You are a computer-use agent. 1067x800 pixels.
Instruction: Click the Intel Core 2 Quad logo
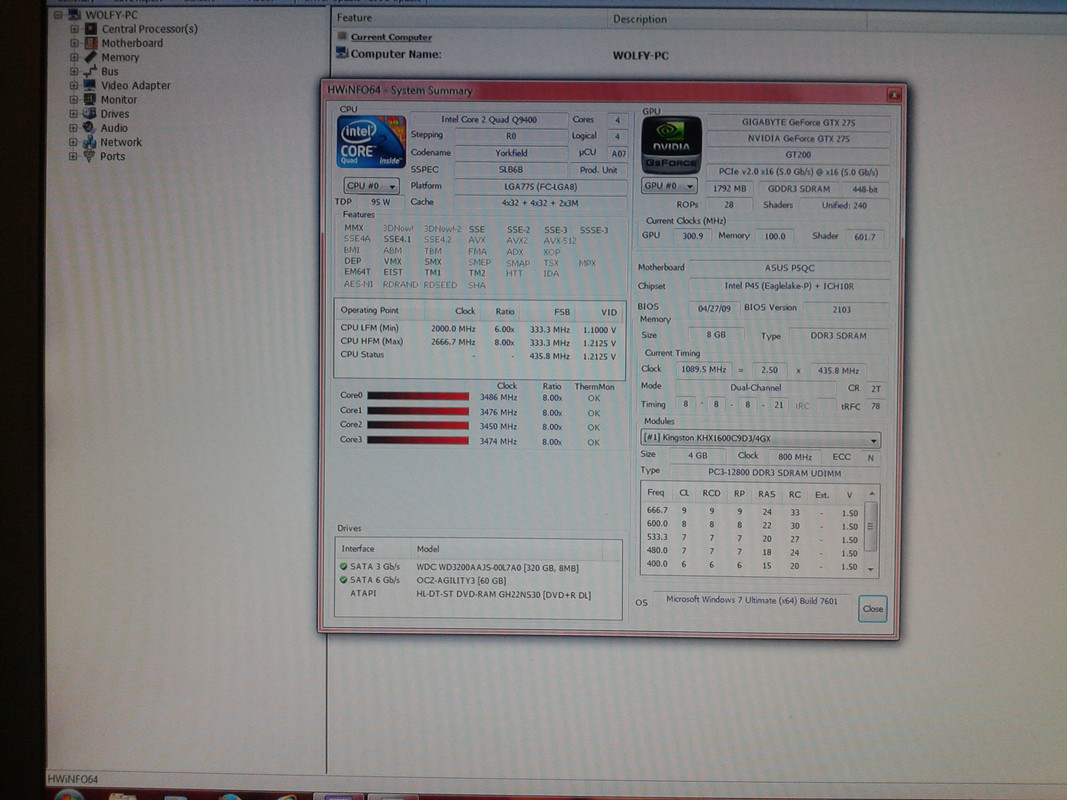point(371,141)
